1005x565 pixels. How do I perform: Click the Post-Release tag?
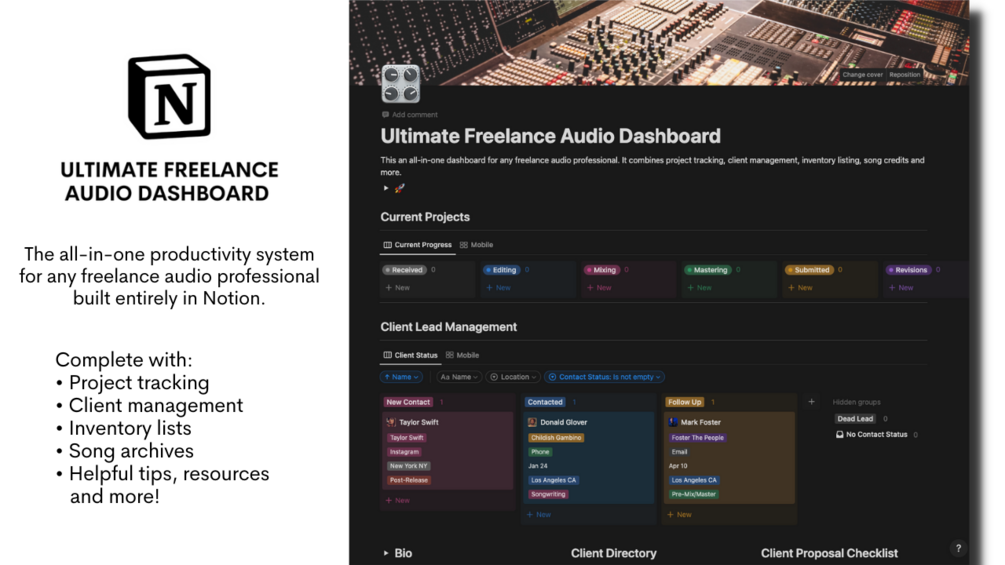point(409,480)
